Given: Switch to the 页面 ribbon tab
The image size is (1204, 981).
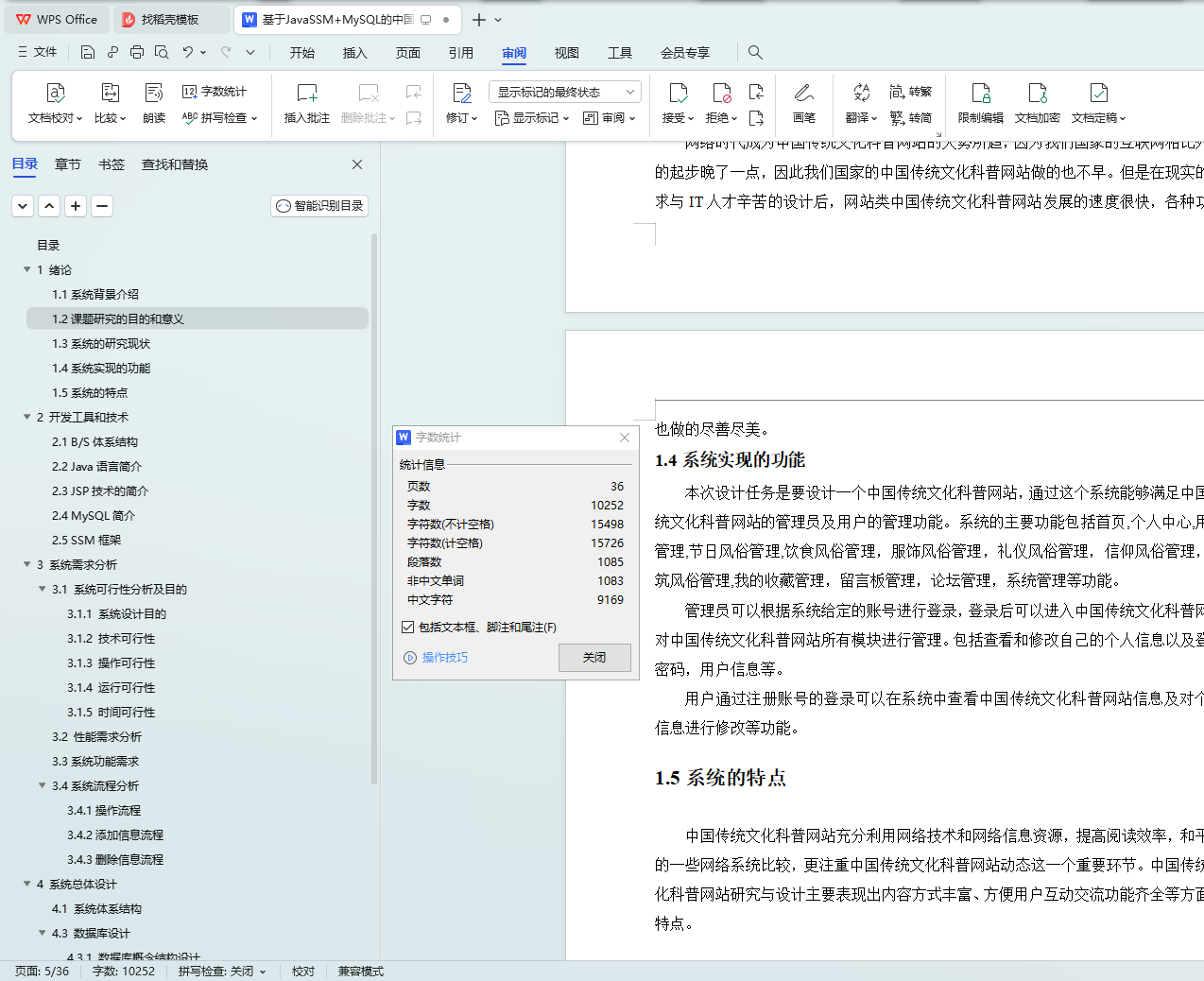Looking at the screenshot, I should [x=408, y=53].
